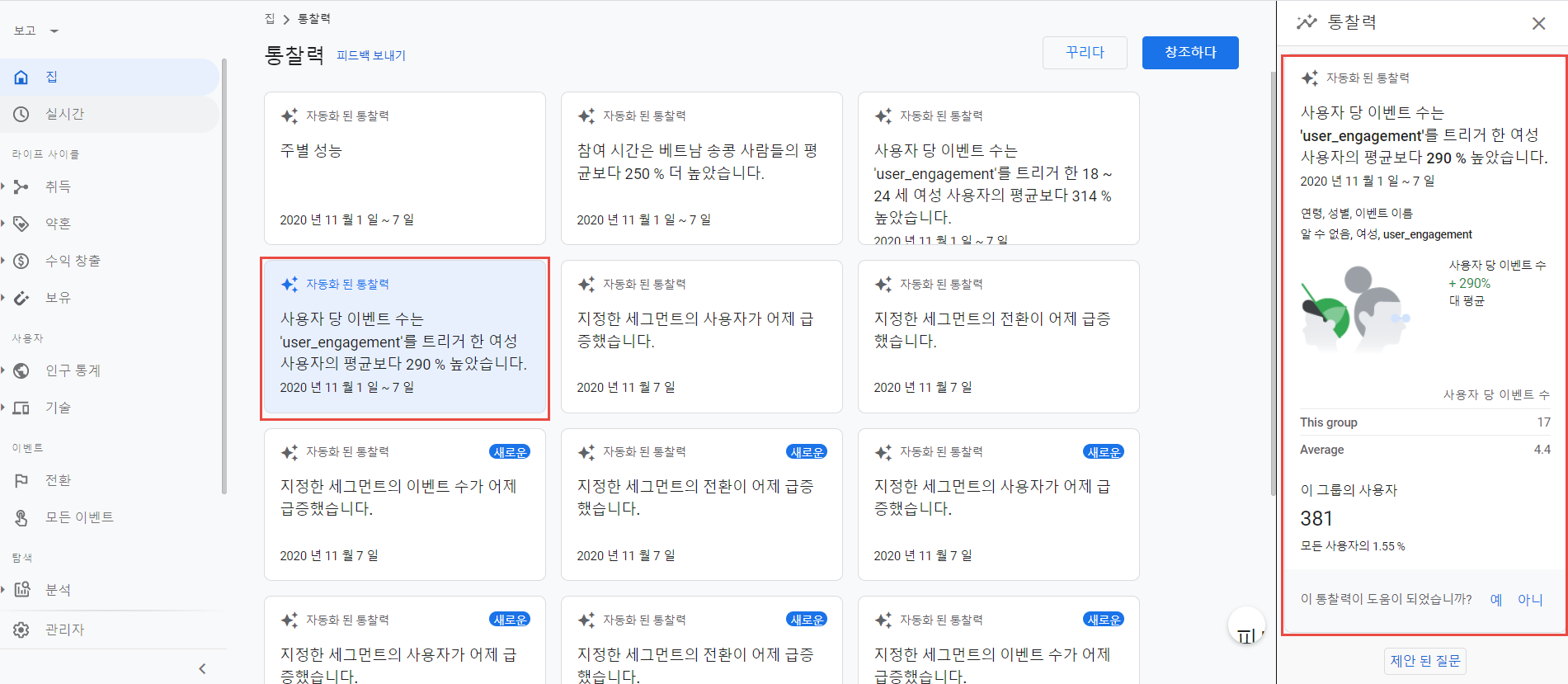Click the flag icon beside 전환
The width and height of the screenshot is (1568, 684).
21,480
